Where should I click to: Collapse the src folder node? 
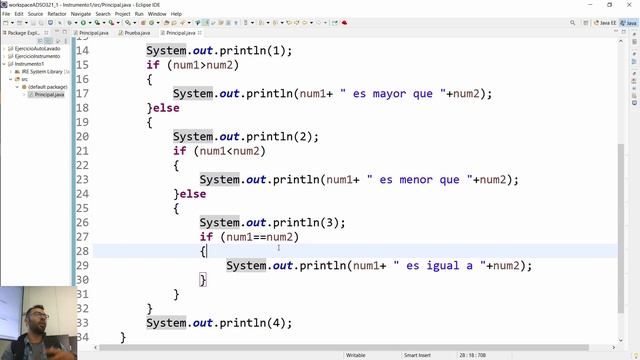11,79
